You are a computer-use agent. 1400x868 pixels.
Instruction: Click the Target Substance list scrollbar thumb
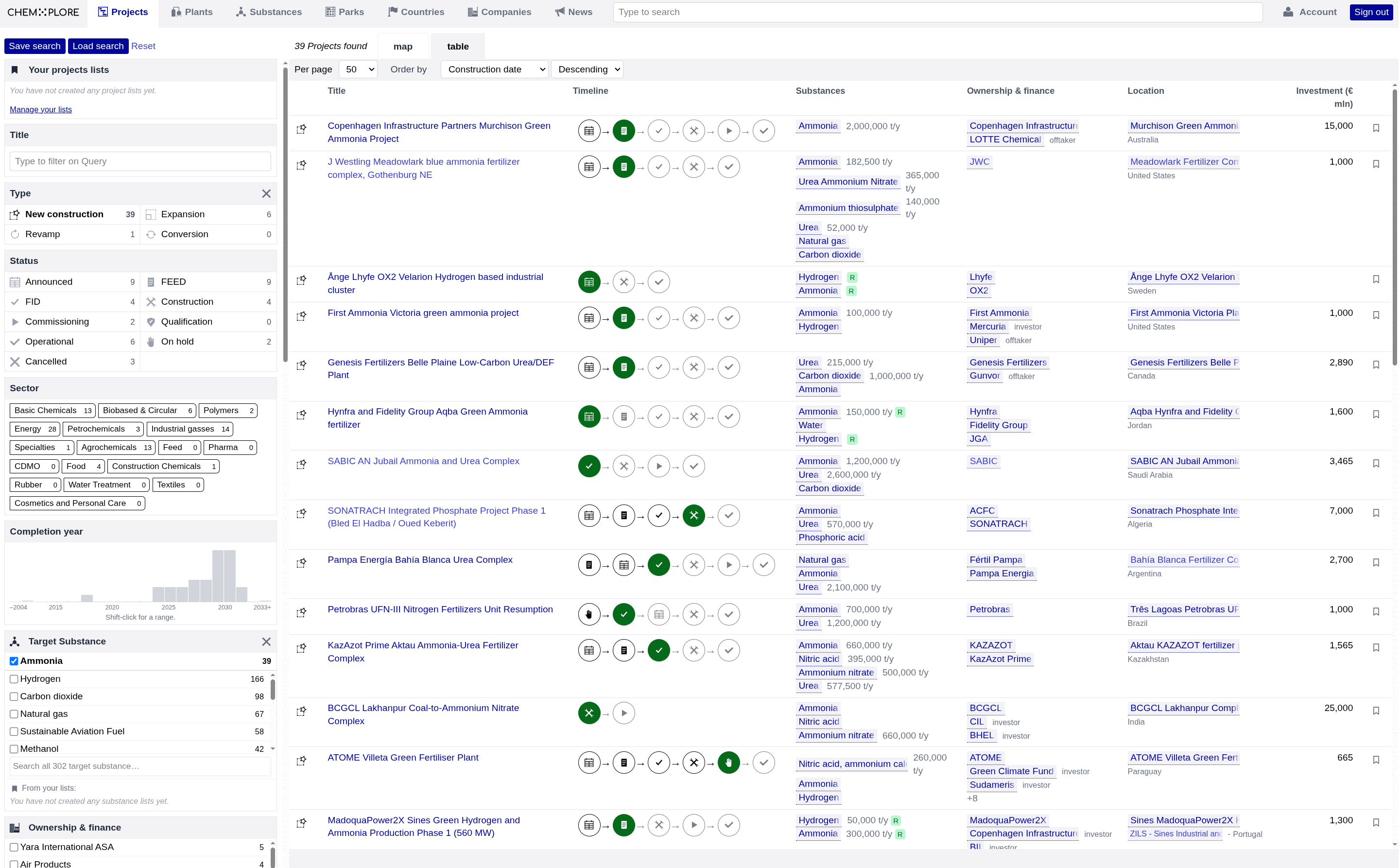pos(273,690)
